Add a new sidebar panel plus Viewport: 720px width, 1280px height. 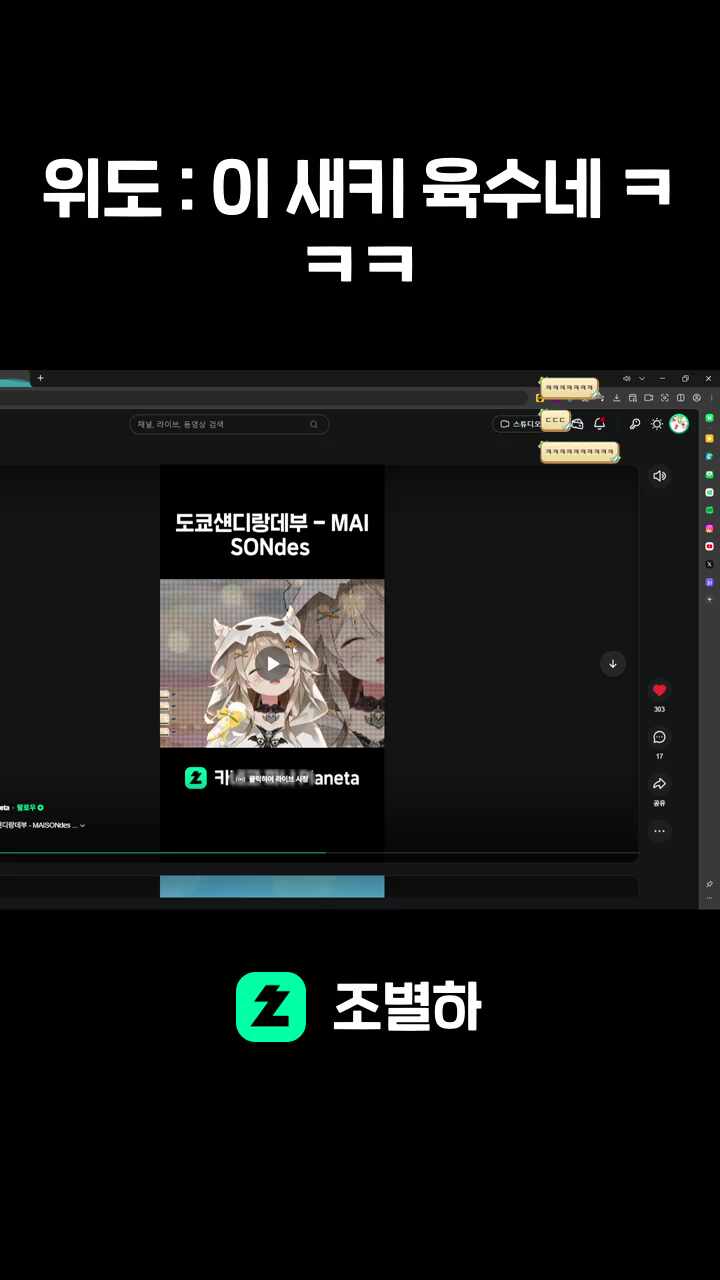coord(709,599)
